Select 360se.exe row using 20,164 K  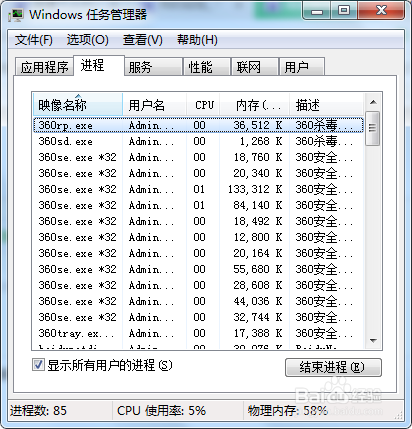[x=198, y=253]
